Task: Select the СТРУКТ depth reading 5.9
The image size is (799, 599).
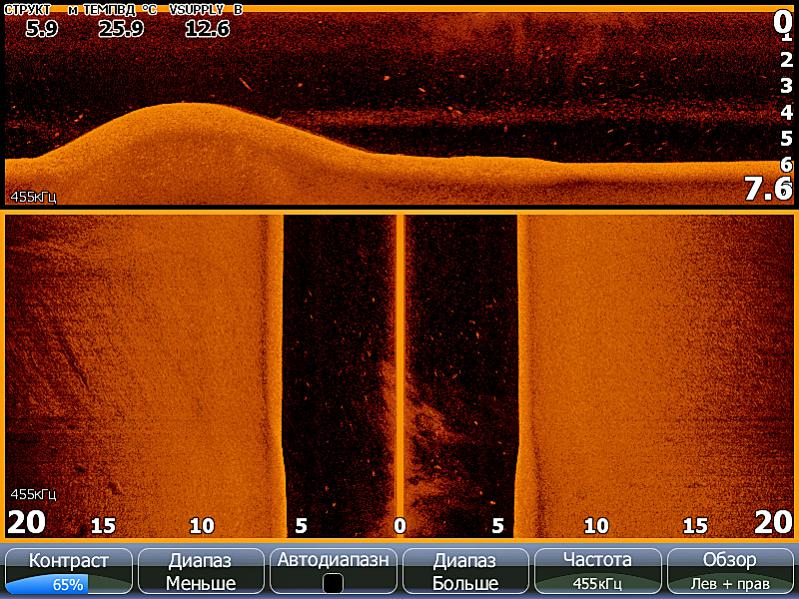Action: 41,28
